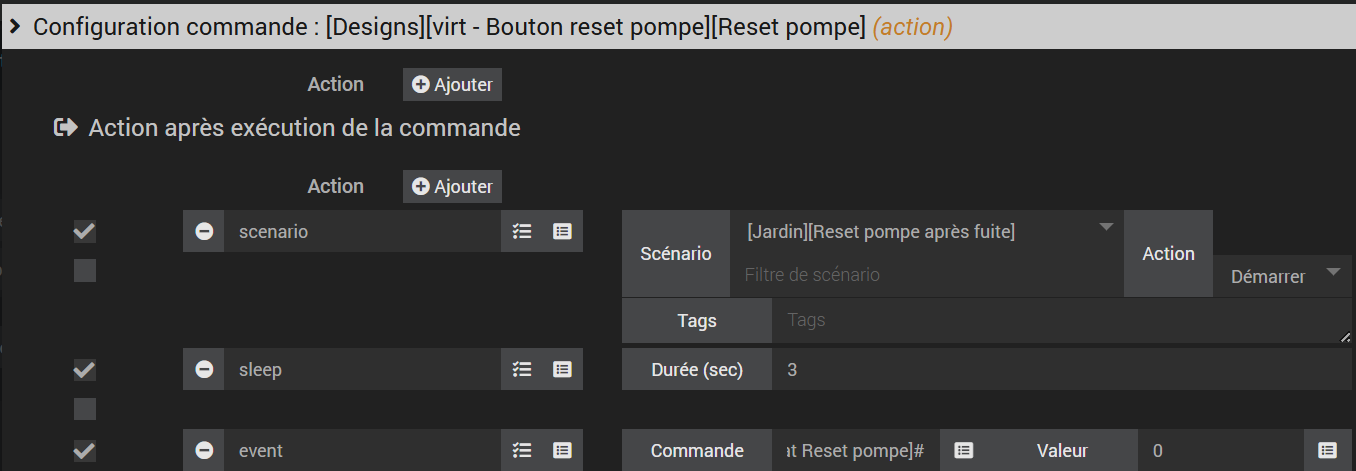The image size is (1356, 471).
Task: Toggle the checked box on sleep row
Action: (x=85, y=370)
